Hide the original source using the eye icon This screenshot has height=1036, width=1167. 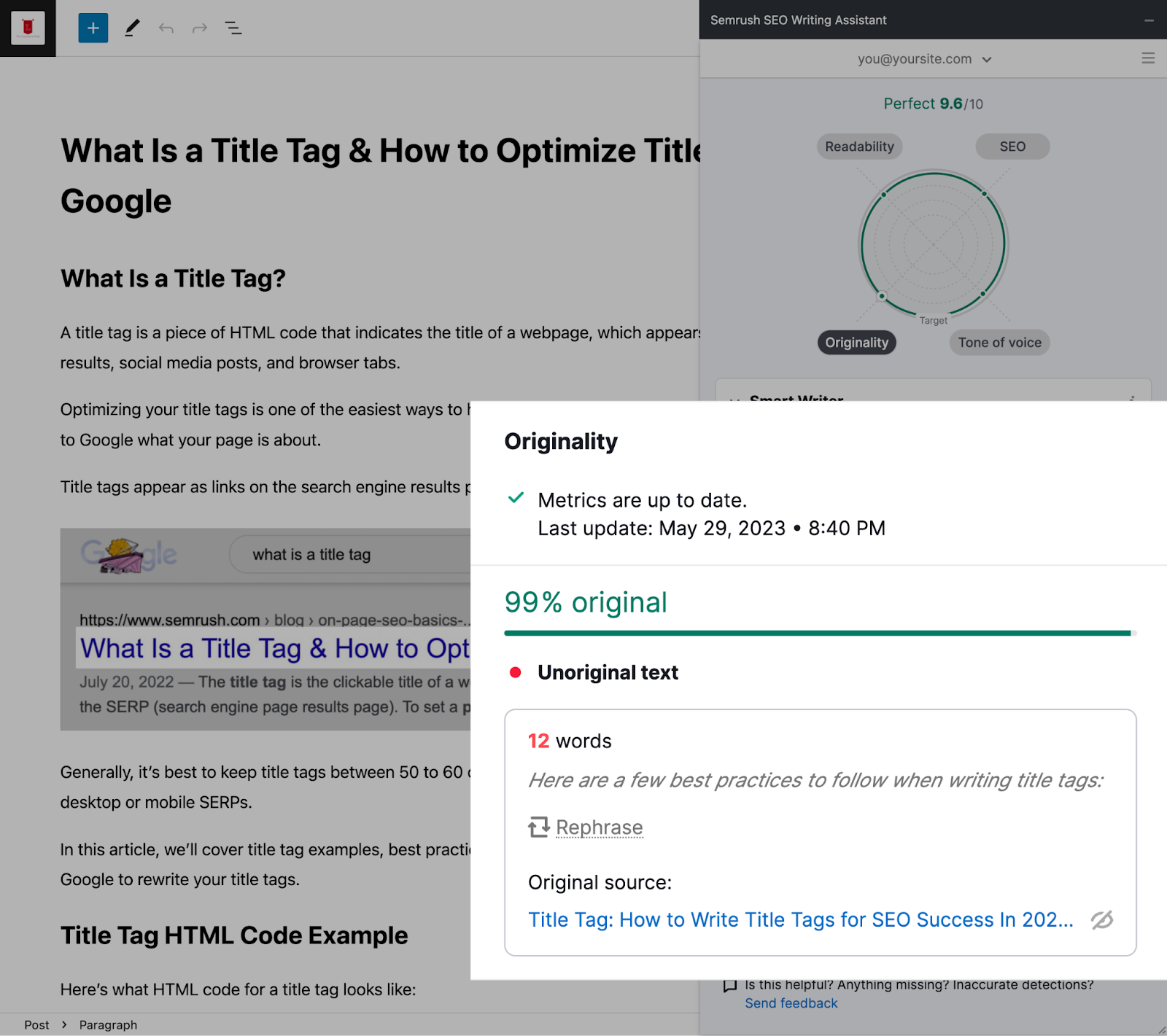[x=1101, y=920]
